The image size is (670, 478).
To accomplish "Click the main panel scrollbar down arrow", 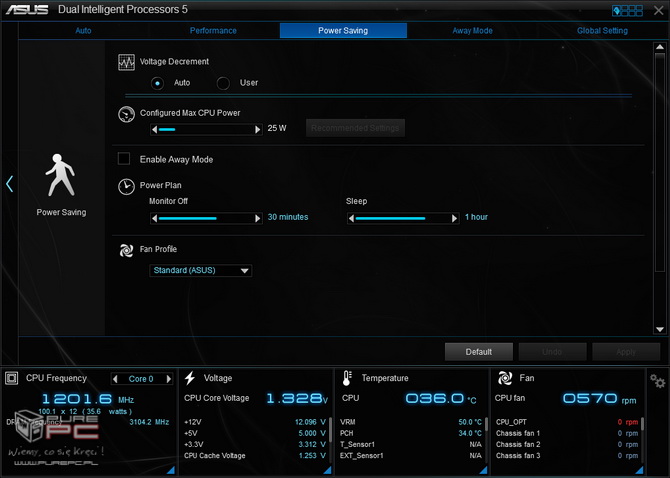I will point(660,329).
